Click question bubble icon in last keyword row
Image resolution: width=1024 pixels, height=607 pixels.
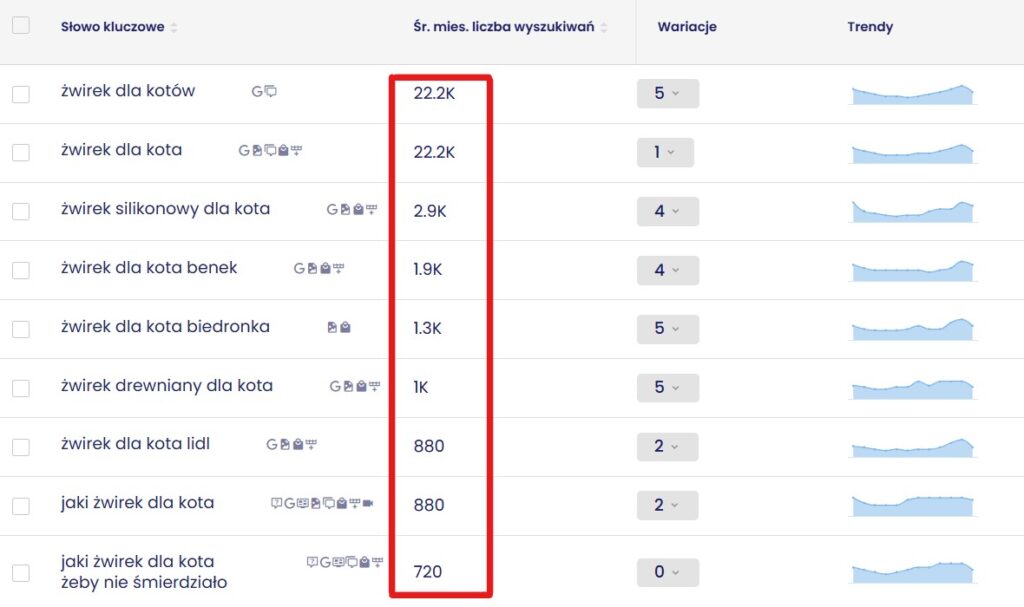312,562
